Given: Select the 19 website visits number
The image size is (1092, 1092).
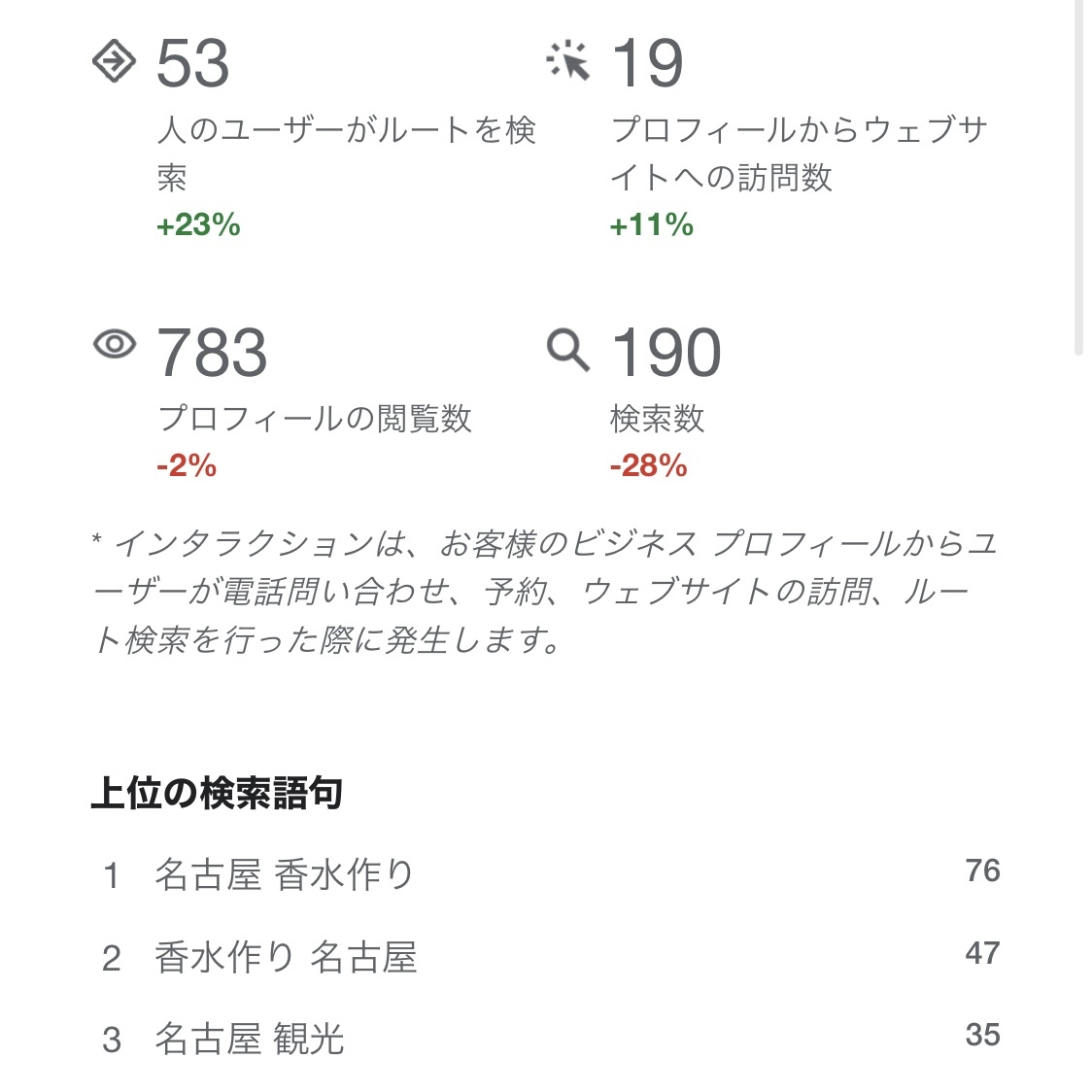Looking at the screenshot, I should point(647,63).
